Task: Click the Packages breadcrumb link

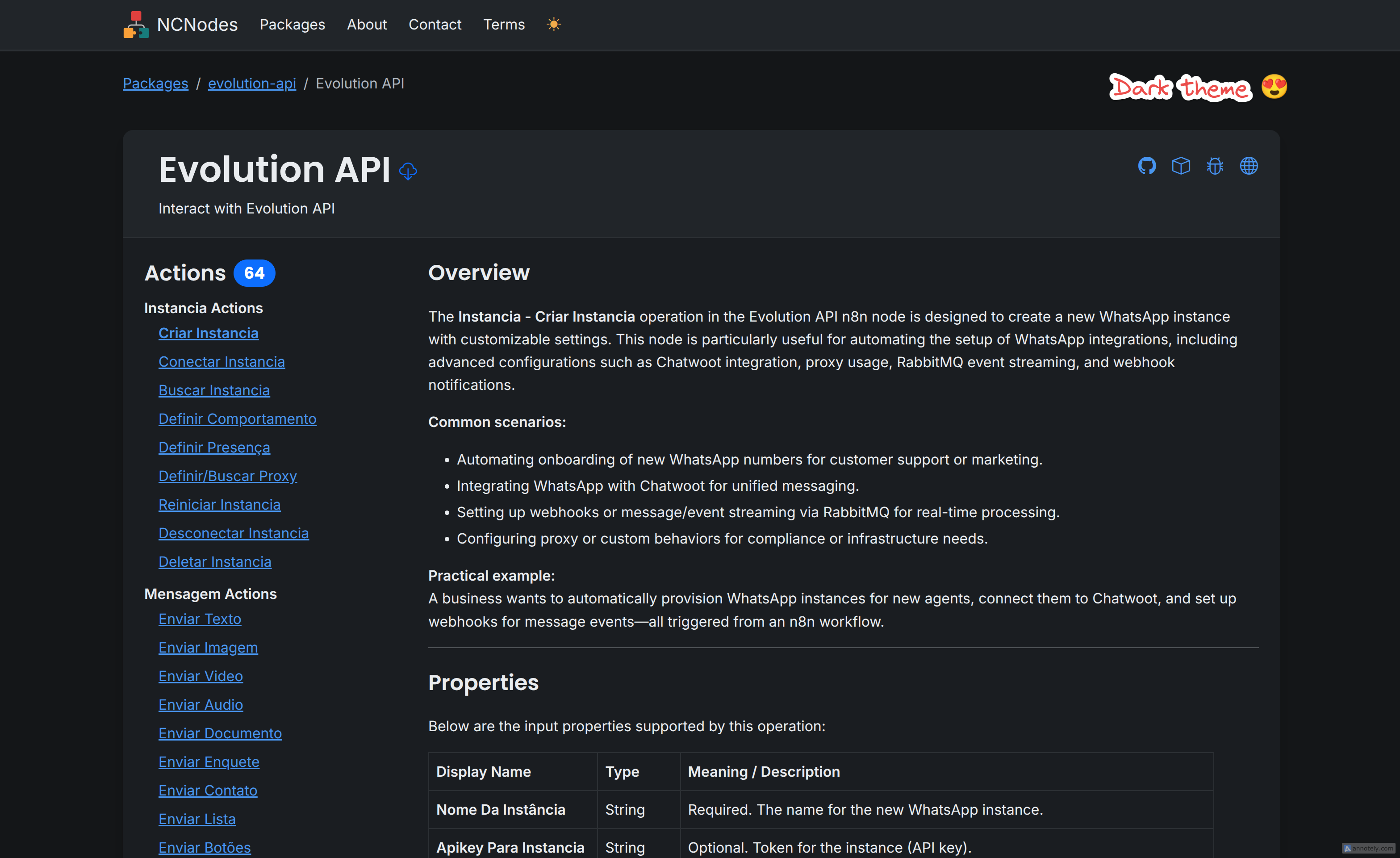Action: click(155, 84)
